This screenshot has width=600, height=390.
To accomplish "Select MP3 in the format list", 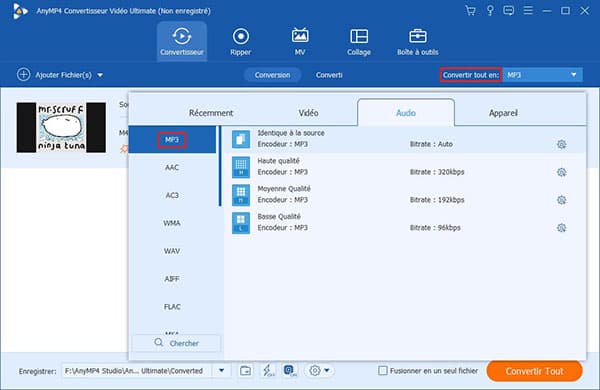I will coord(172,140).
